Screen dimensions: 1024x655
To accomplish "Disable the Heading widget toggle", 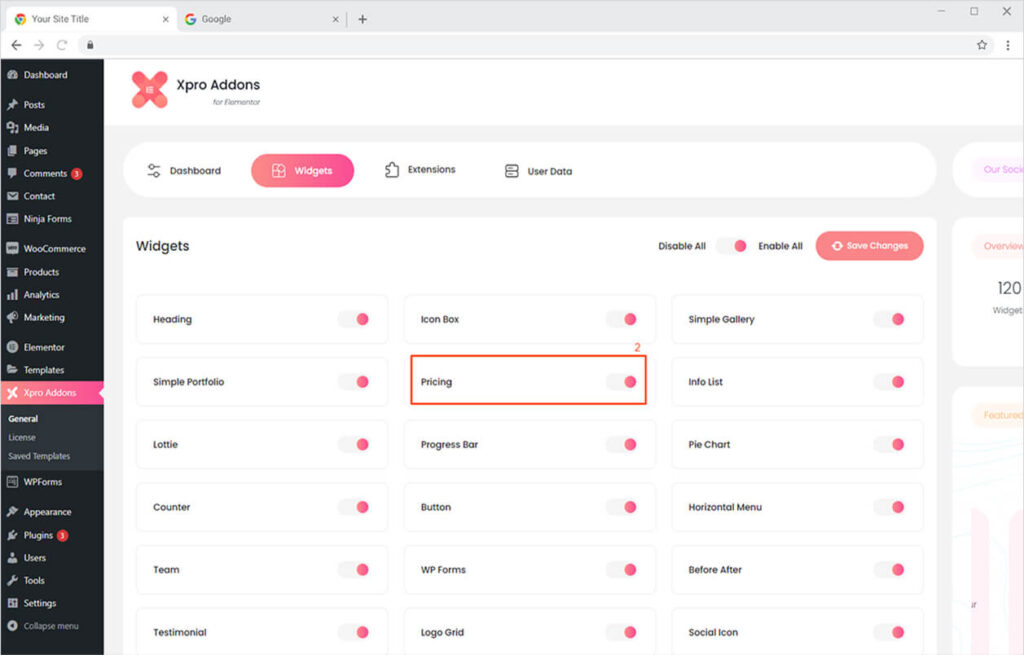I will (353, 319).
